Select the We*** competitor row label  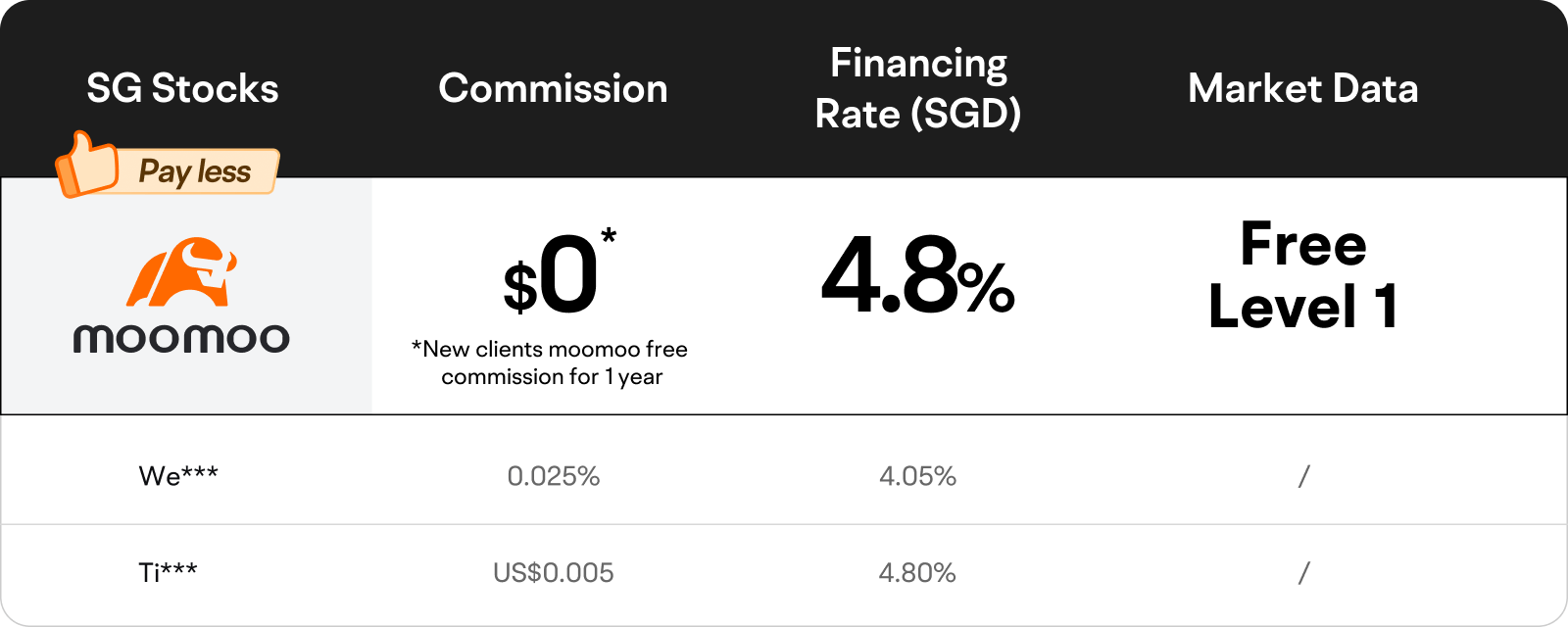(x=178, y=476)
